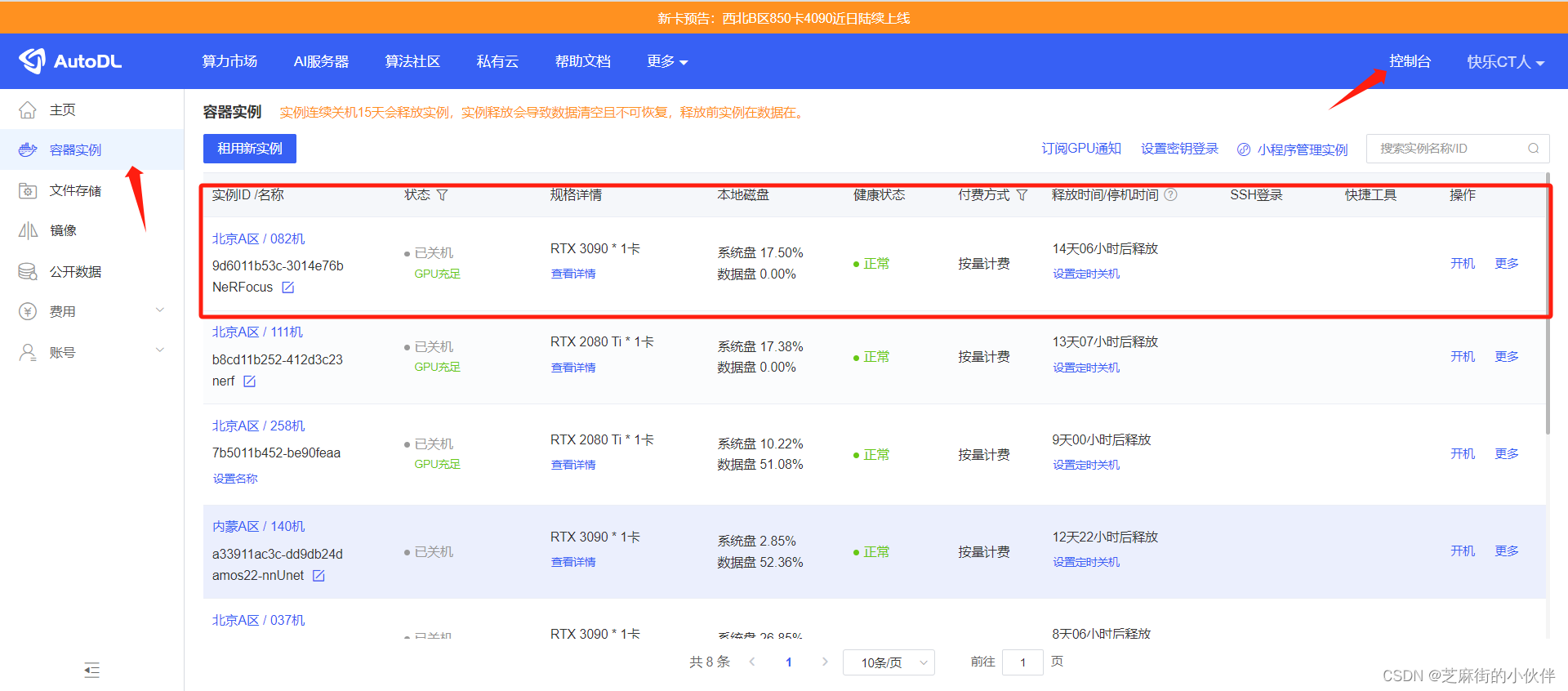Open 帮助文档 in the top navigation

click(582, 61)
